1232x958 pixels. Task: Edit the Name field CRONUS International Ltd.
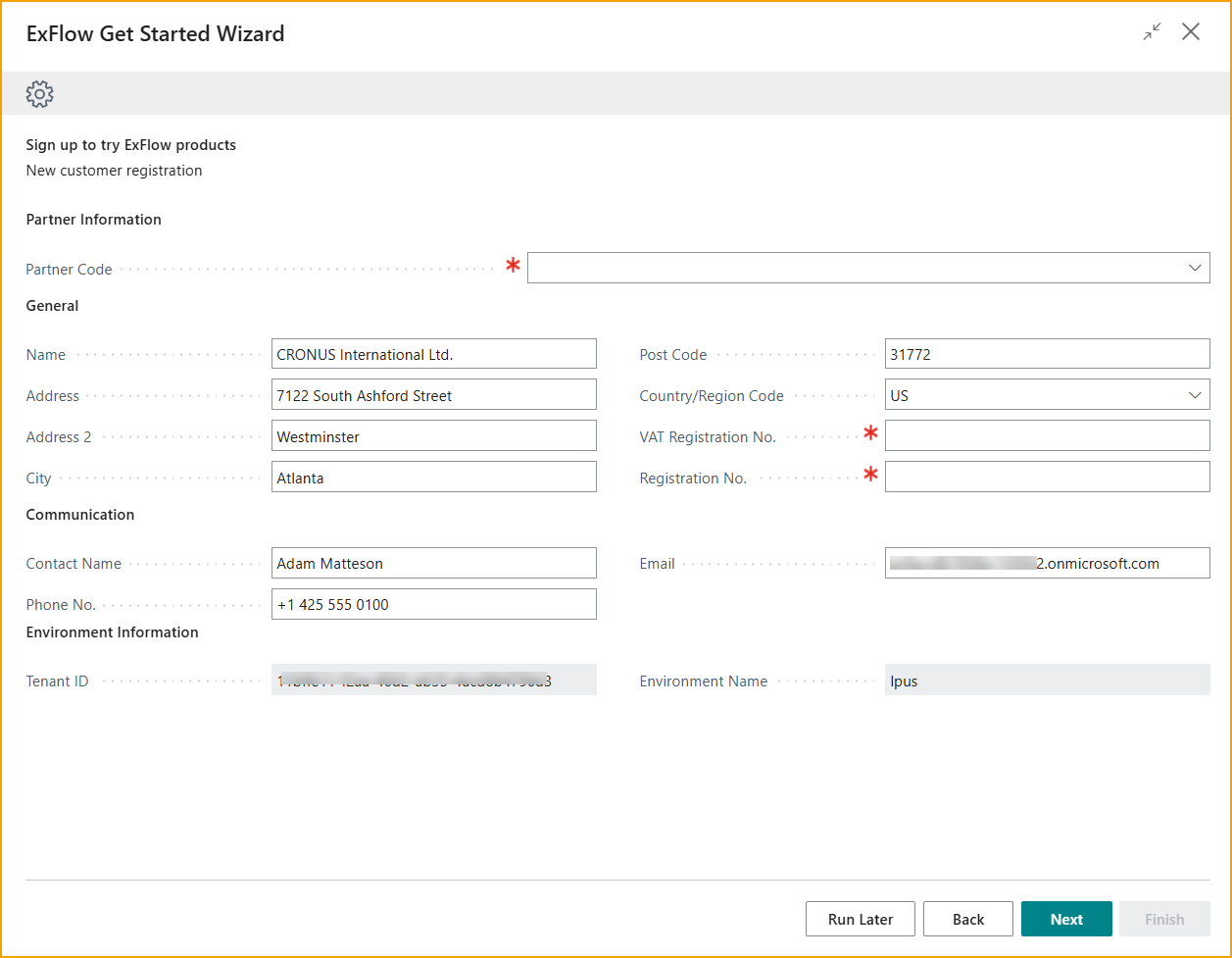tap(434, 354)
